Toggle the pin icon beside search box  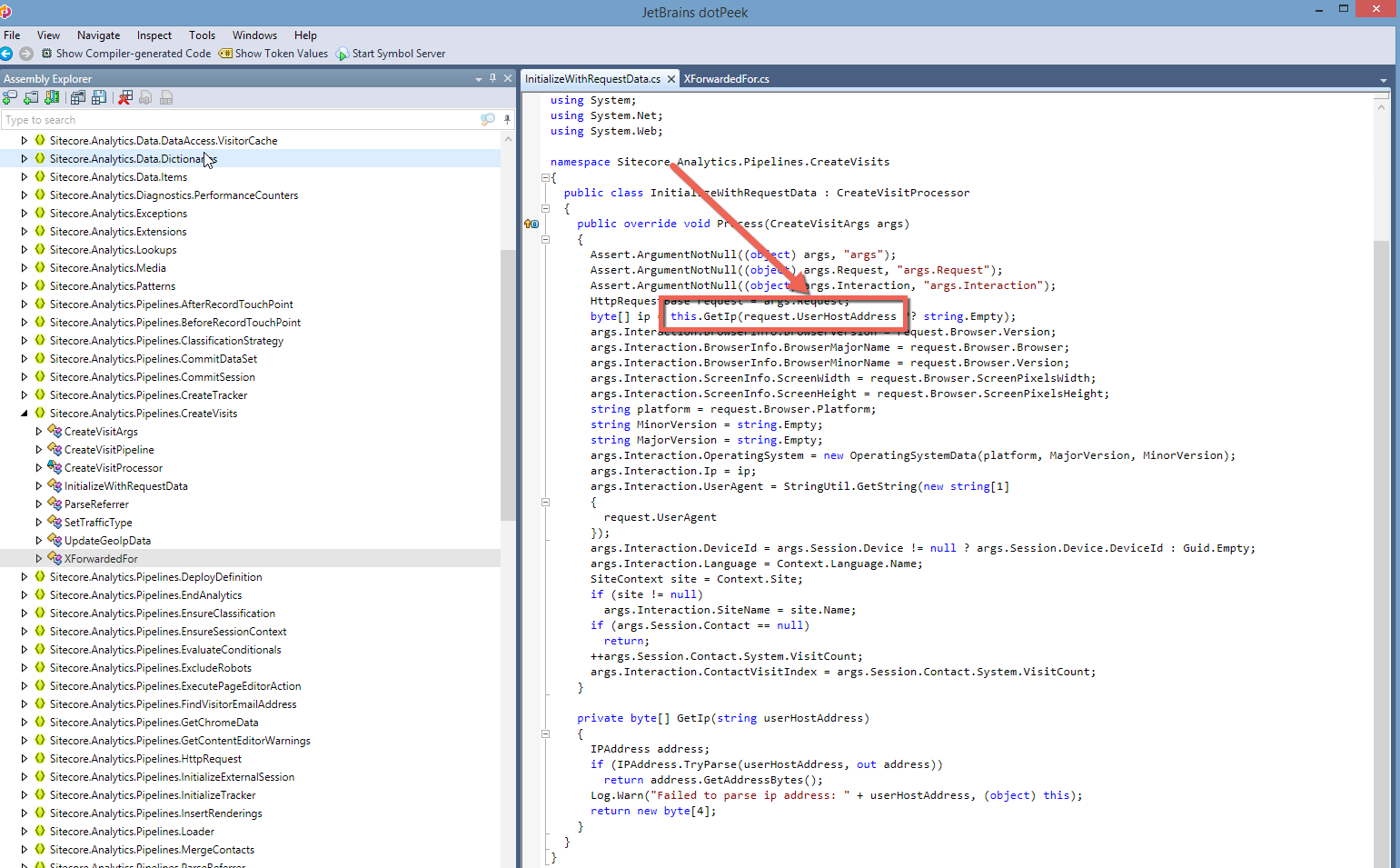[507, 120]
